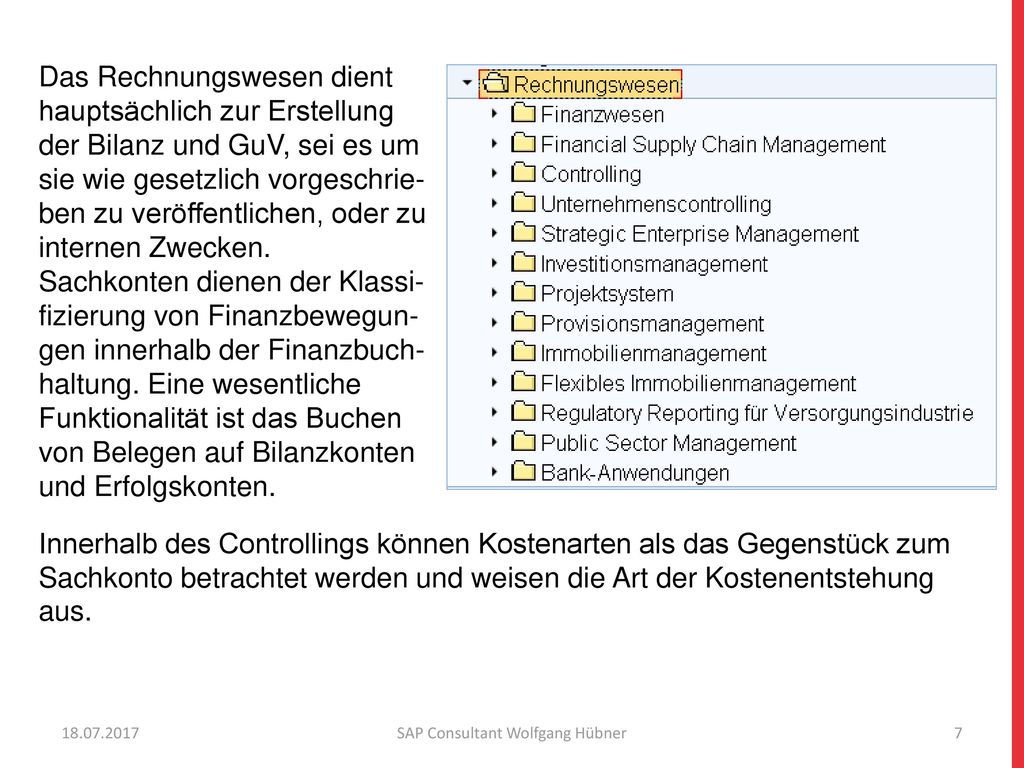Screen dimensions: 1024x768
Task: Select Regulatory Reporting für Versorgungsindustrie entry
Action: 757,413
